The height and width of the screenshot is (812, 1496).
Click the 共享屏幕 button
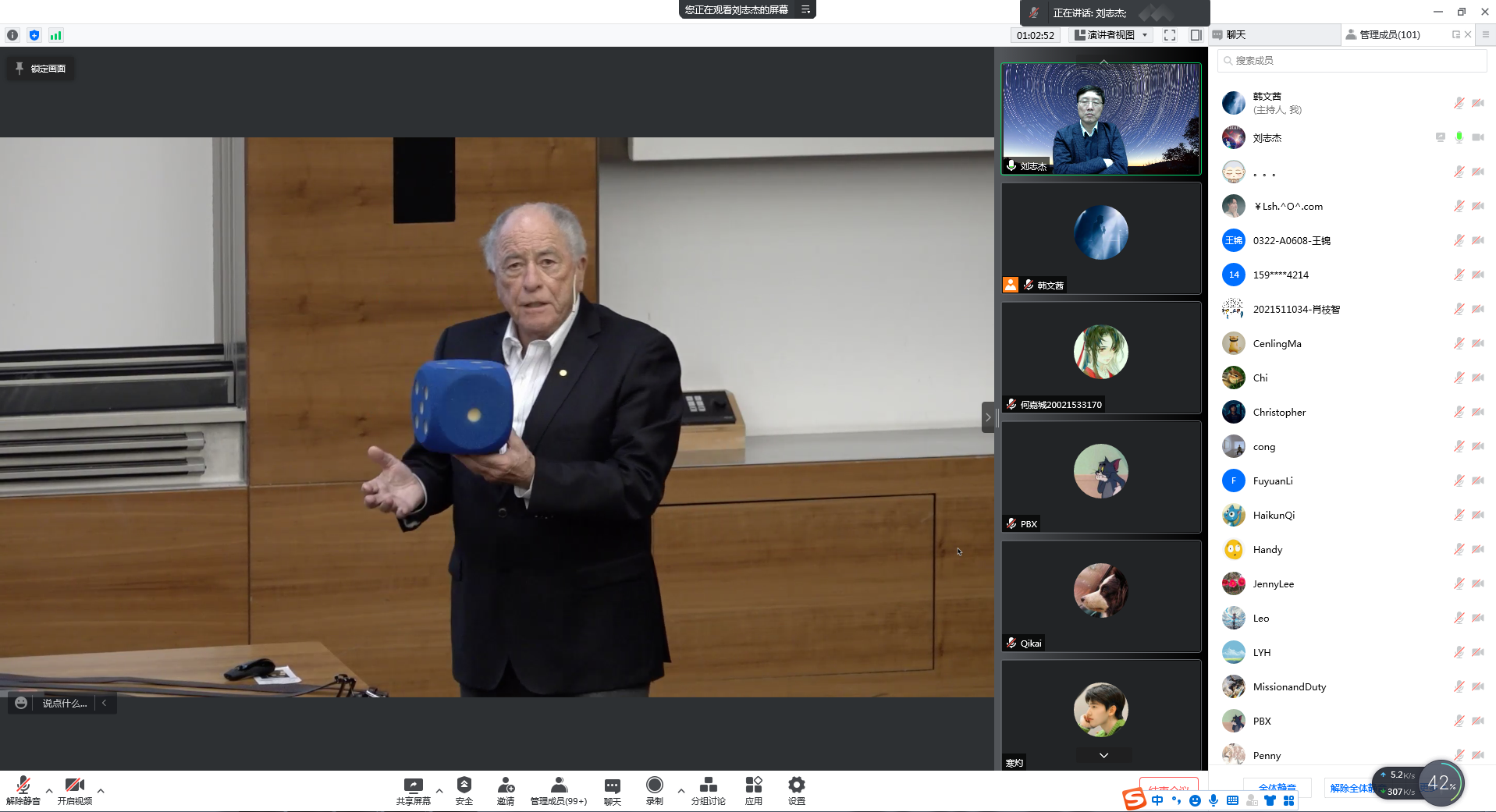[413, 790]
